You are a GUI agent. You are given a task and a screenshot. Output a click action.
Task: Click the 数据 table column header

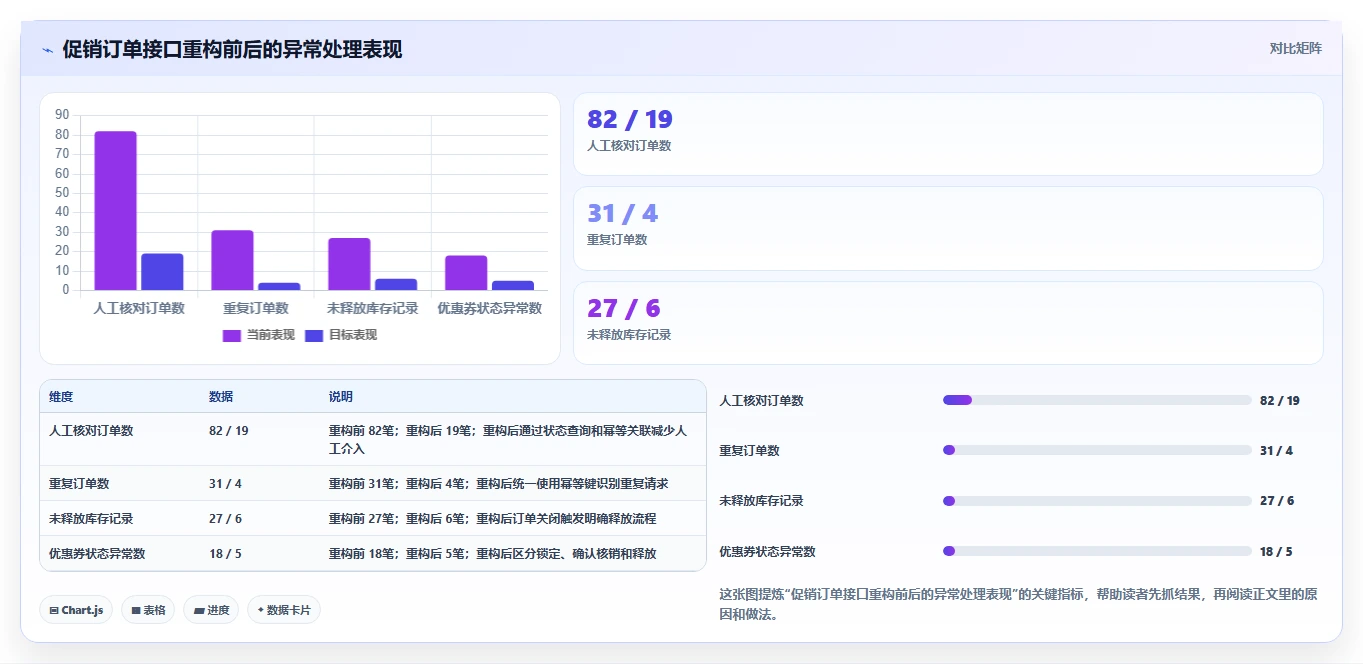click(221, 397)
